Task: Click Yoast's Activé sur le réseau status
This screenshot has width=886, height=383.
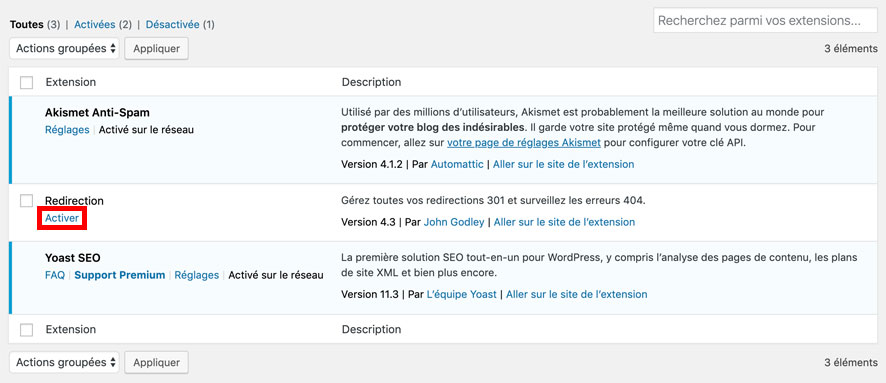Action: 276,275
